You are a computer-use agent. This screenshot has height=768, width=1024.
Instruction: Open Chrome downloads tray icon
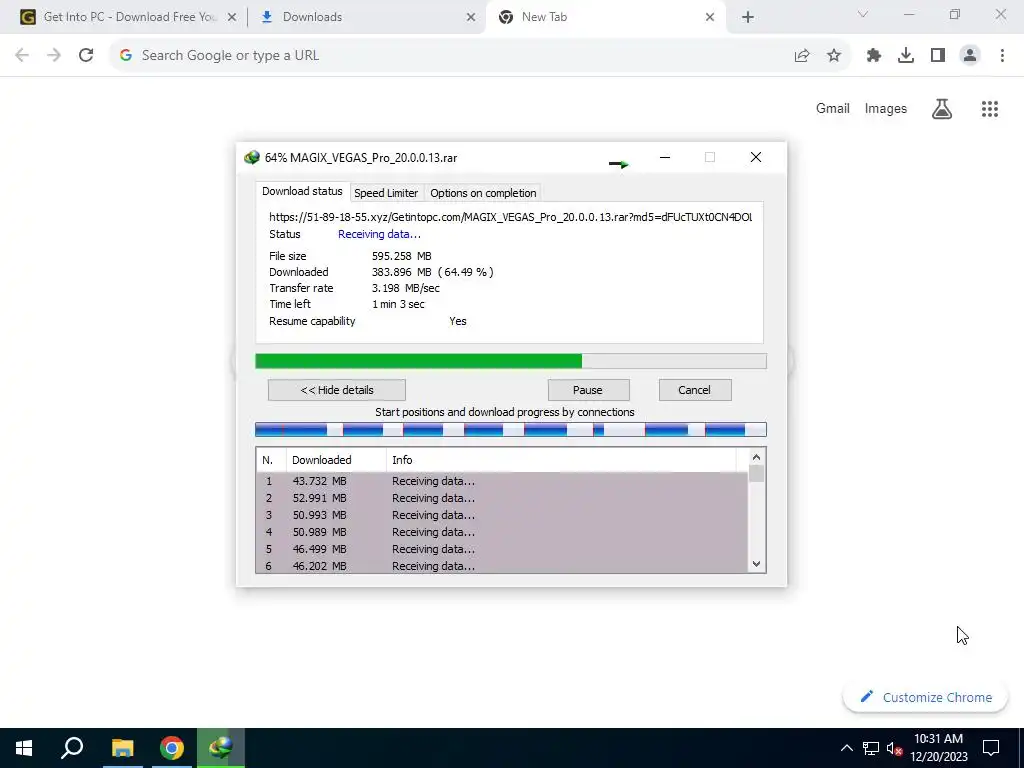pos(906,56)
